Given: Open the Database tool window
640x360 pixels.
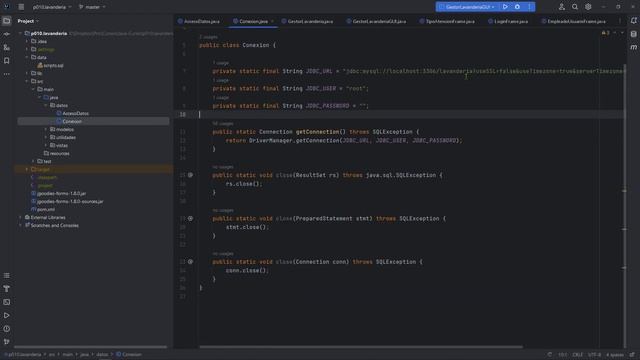Looking at the screenshot, I should pos(633,34).
